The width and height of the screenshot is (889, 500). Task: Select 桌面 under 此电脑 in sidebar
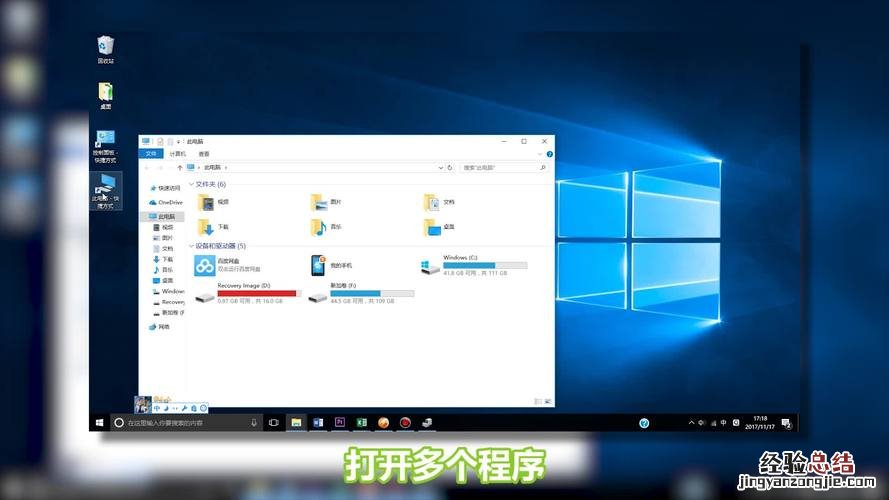pos(163,281)
